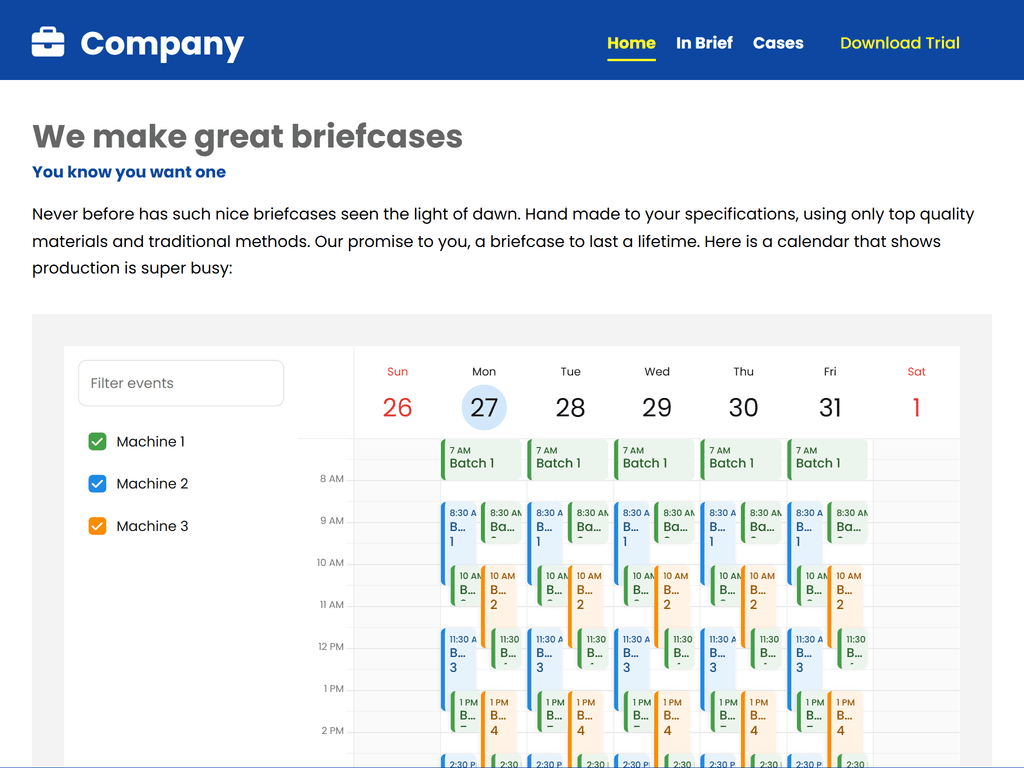The height and width of the screenshot is (768, 1024).
Task: Select Sunday 26 date header
Action: pos(397,407)
